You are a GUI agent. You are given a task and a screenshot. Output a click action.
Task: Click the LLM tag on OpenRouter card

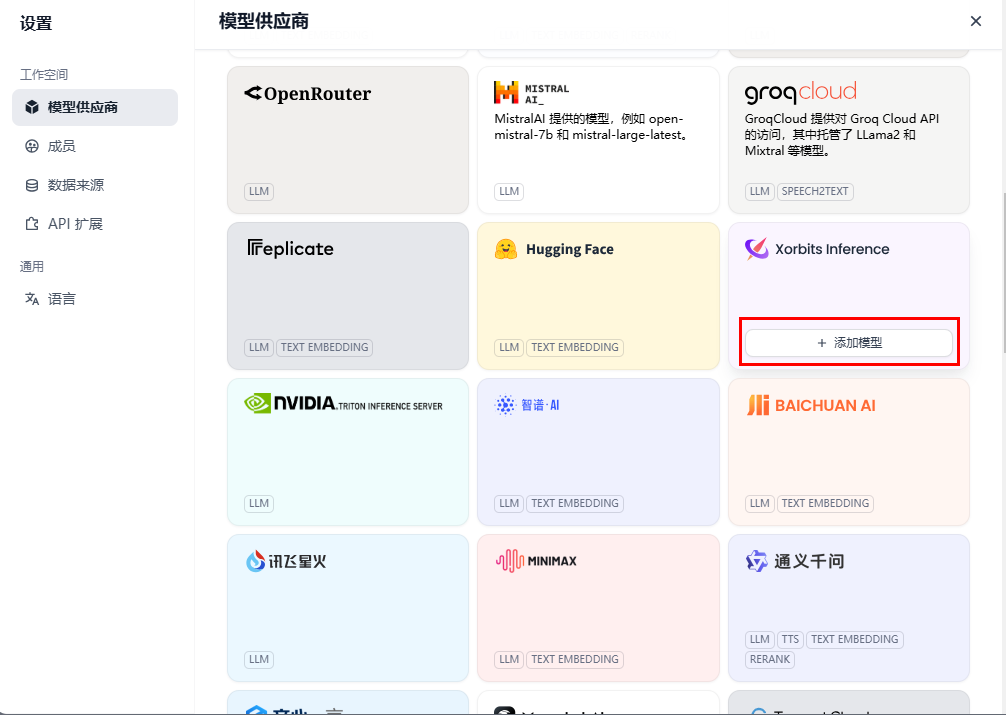pos(259,191)
